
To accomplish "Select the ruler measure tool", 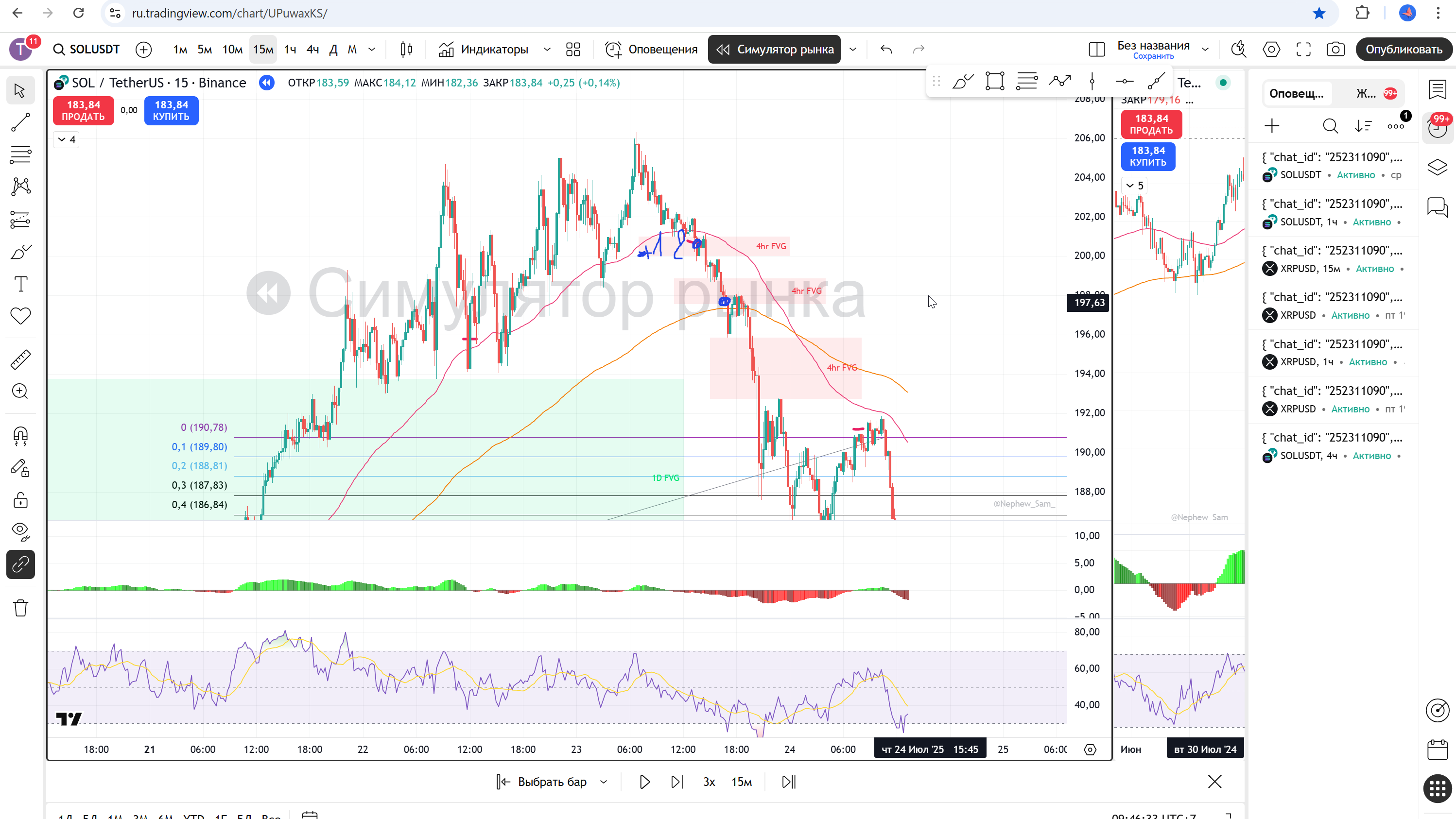I will (20, 359).
